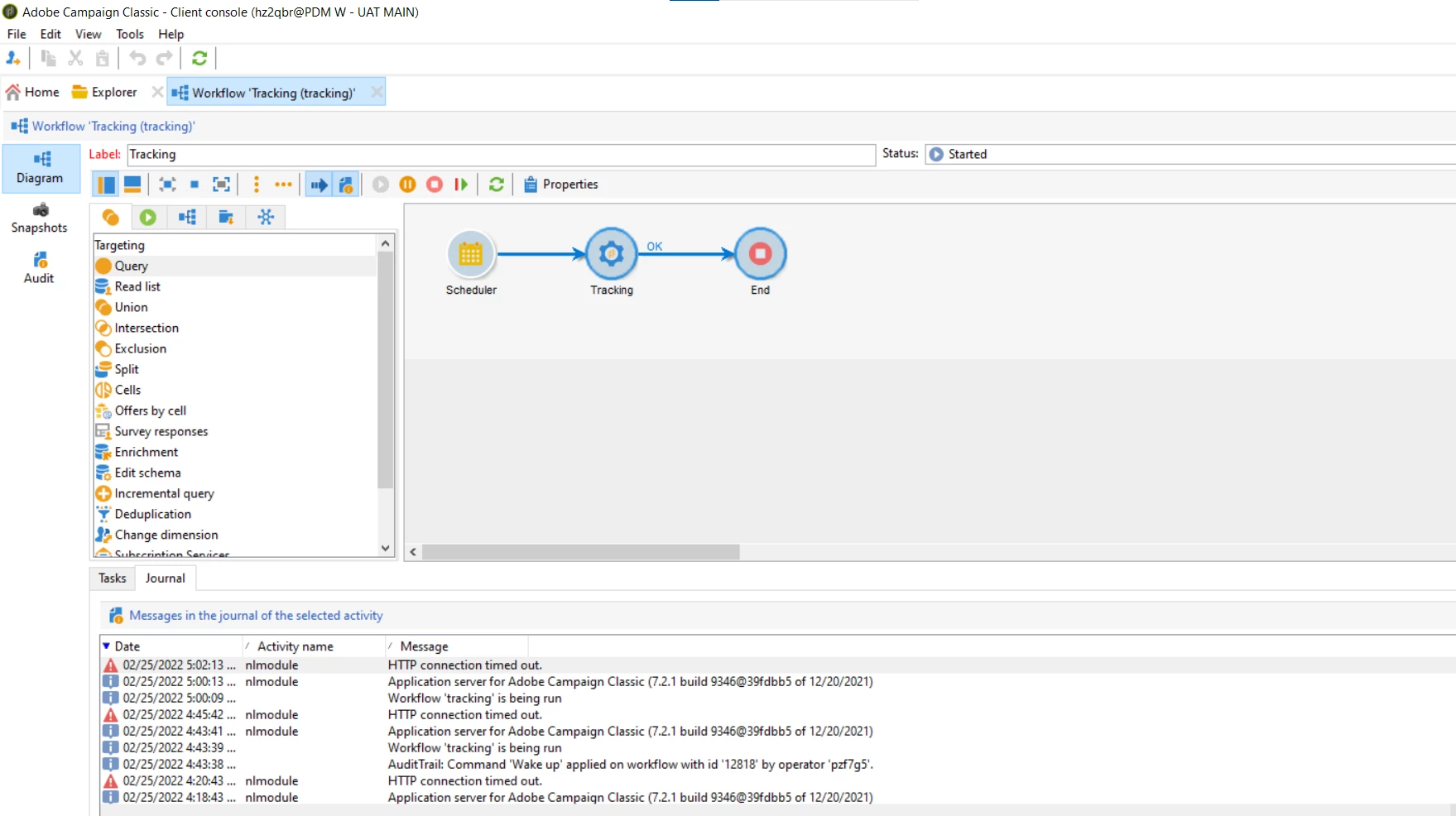Select Intersection activity
1456x816 pixels.
click(x=235, y=328)
